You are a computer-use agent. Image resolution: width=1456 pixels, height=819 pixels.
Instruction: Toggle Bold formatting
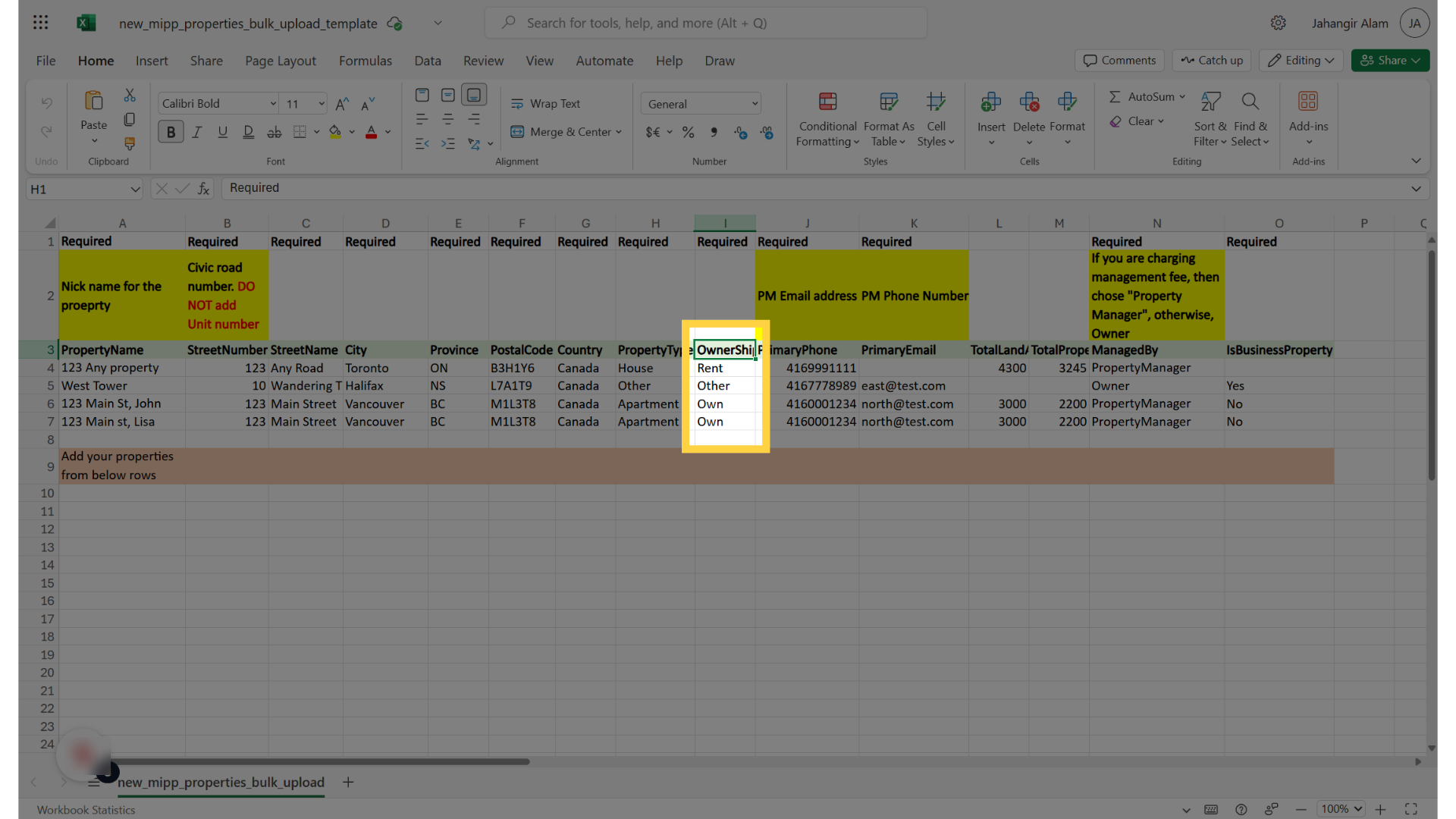point(171,132)
